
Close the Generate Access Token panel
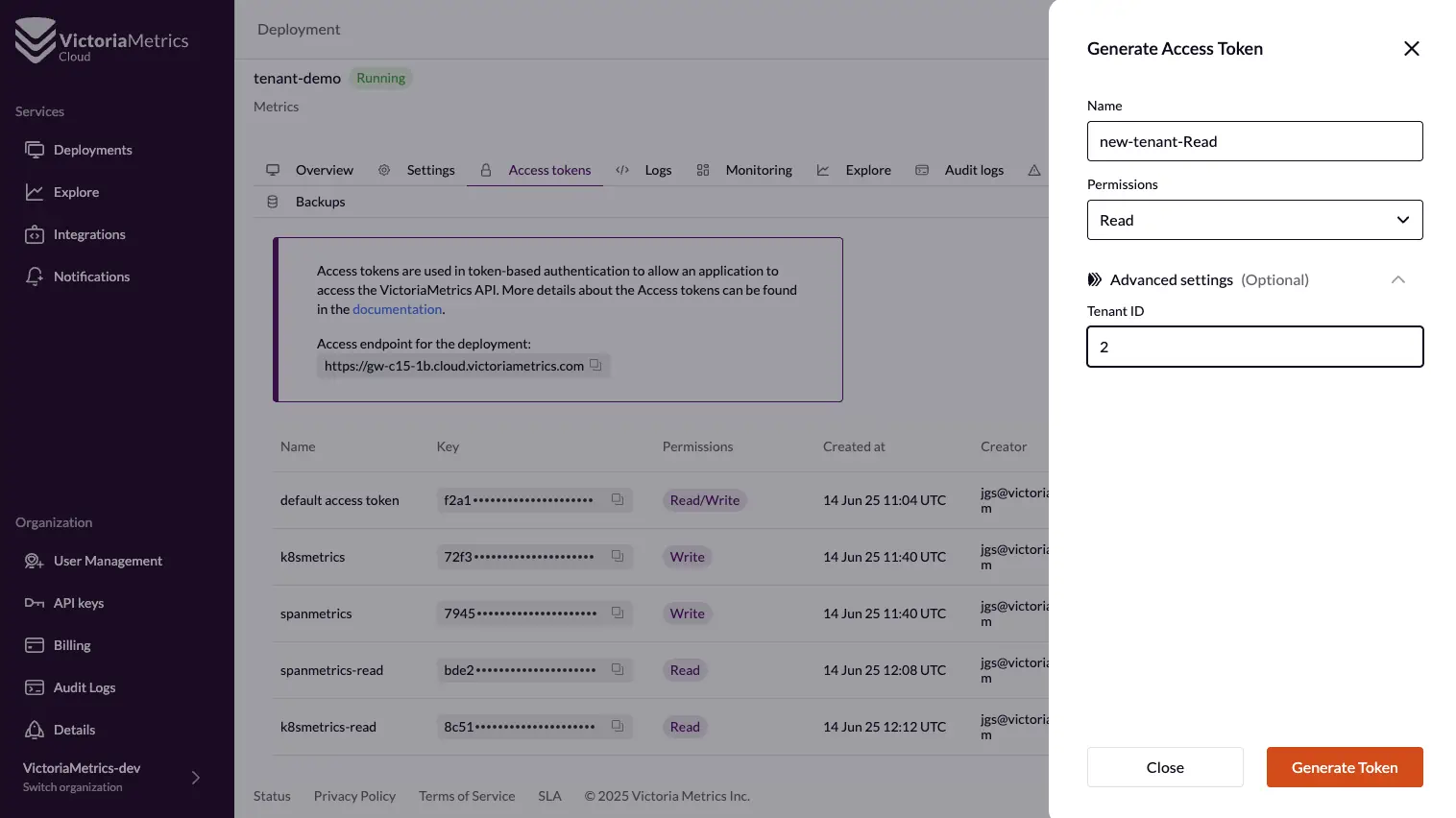click(1411, 49)
